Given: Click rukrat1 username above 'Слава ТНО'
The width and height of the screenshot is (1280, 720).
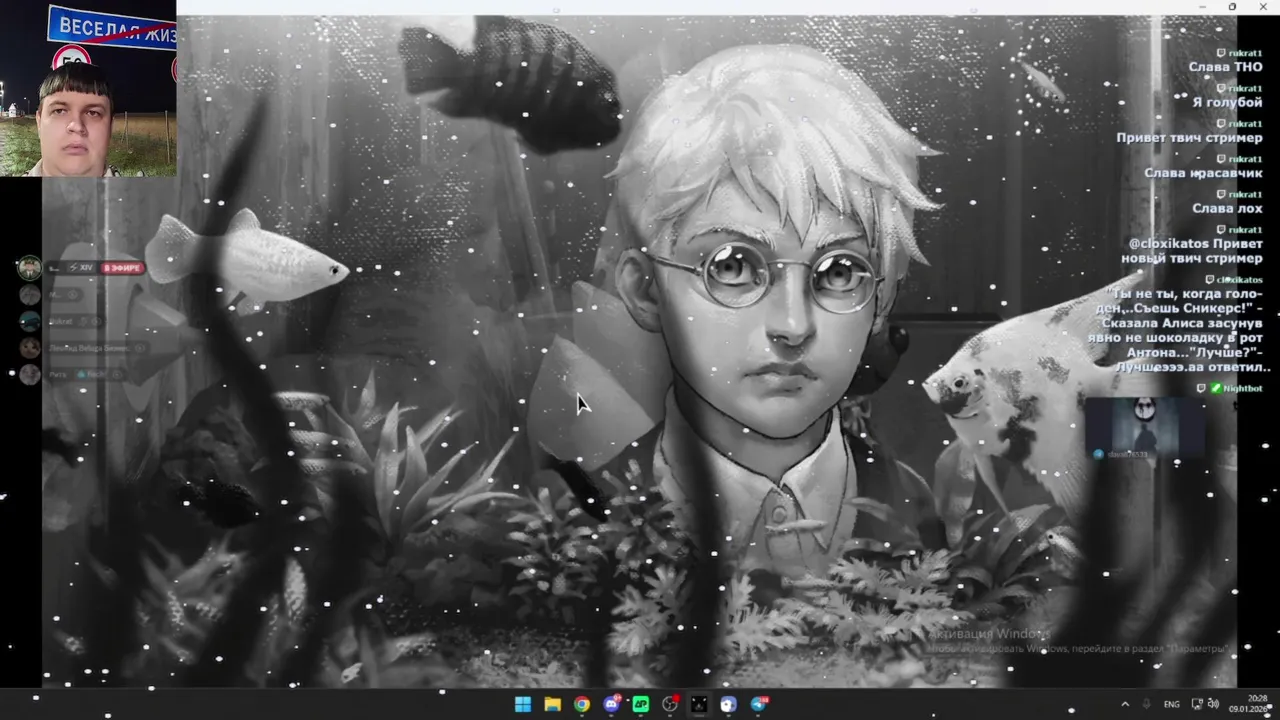Looking at the screenshot, I should [1245, 53].
